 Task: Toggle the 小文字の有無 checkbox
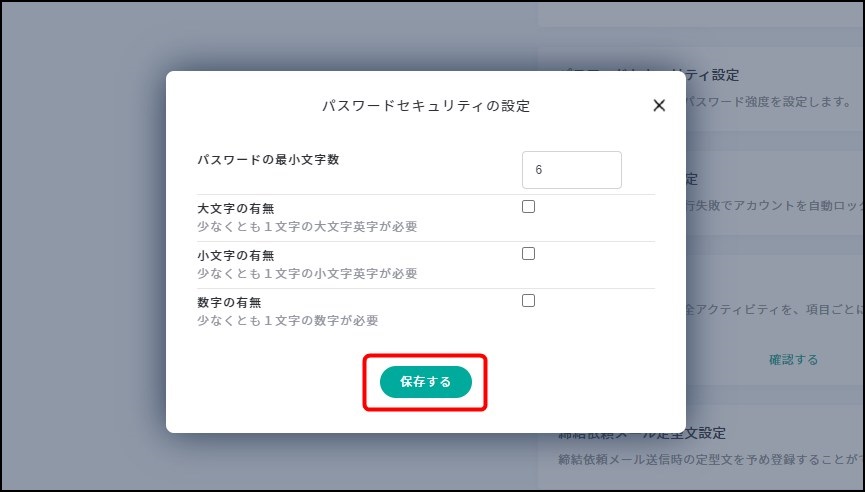529,254
